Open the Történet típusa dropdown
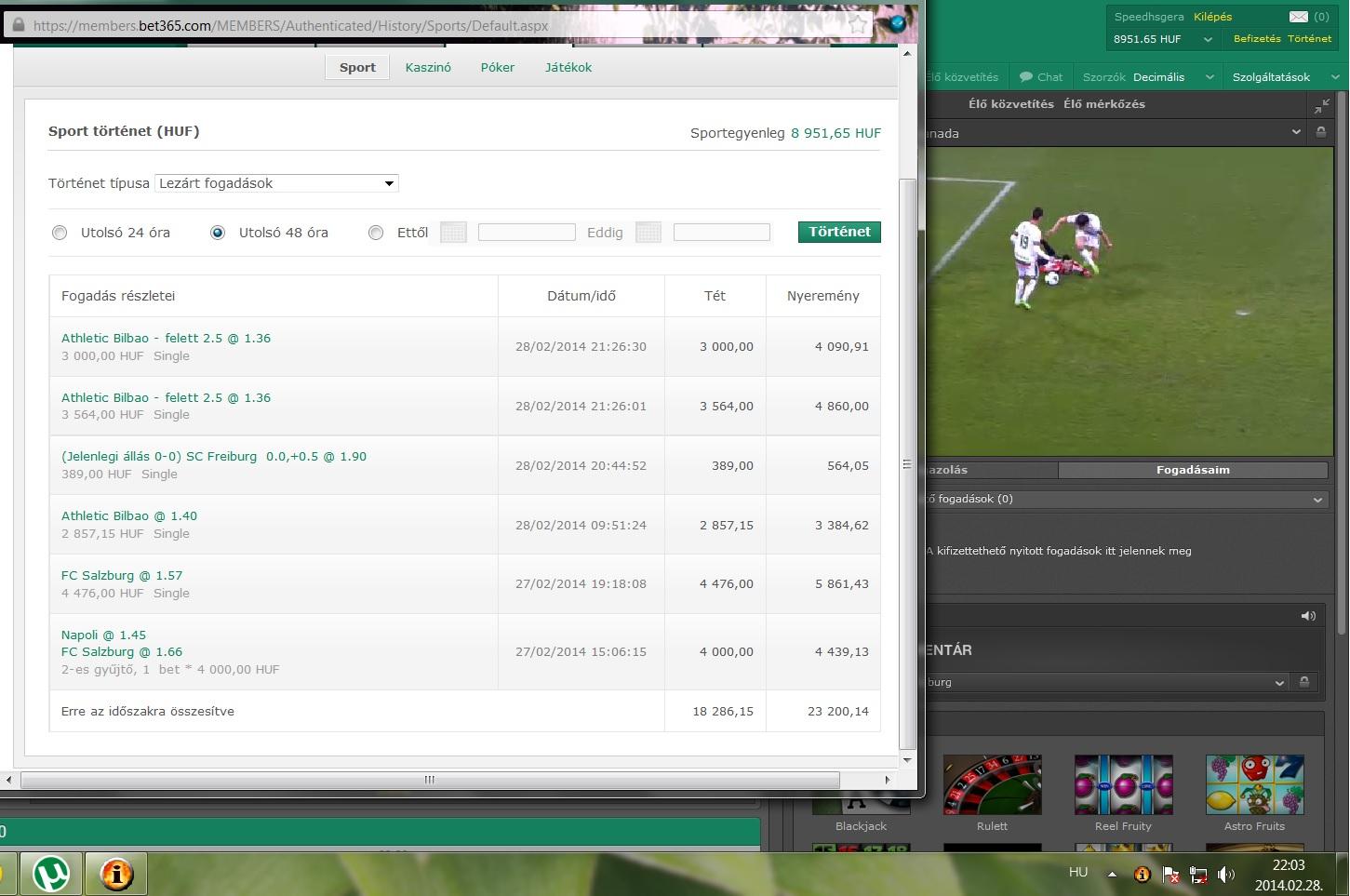The image size is (1350, 896). [276, 183]
